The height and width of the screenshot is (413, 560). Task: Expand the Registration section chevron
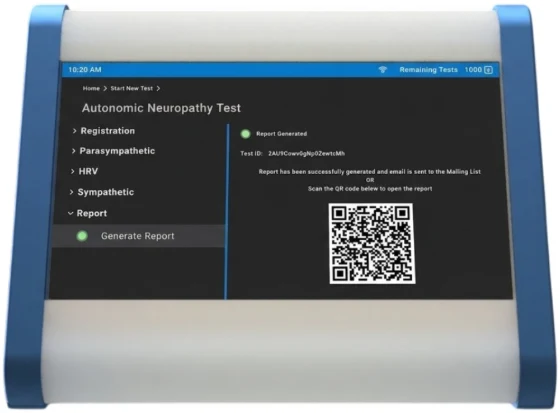pos(74,131)
